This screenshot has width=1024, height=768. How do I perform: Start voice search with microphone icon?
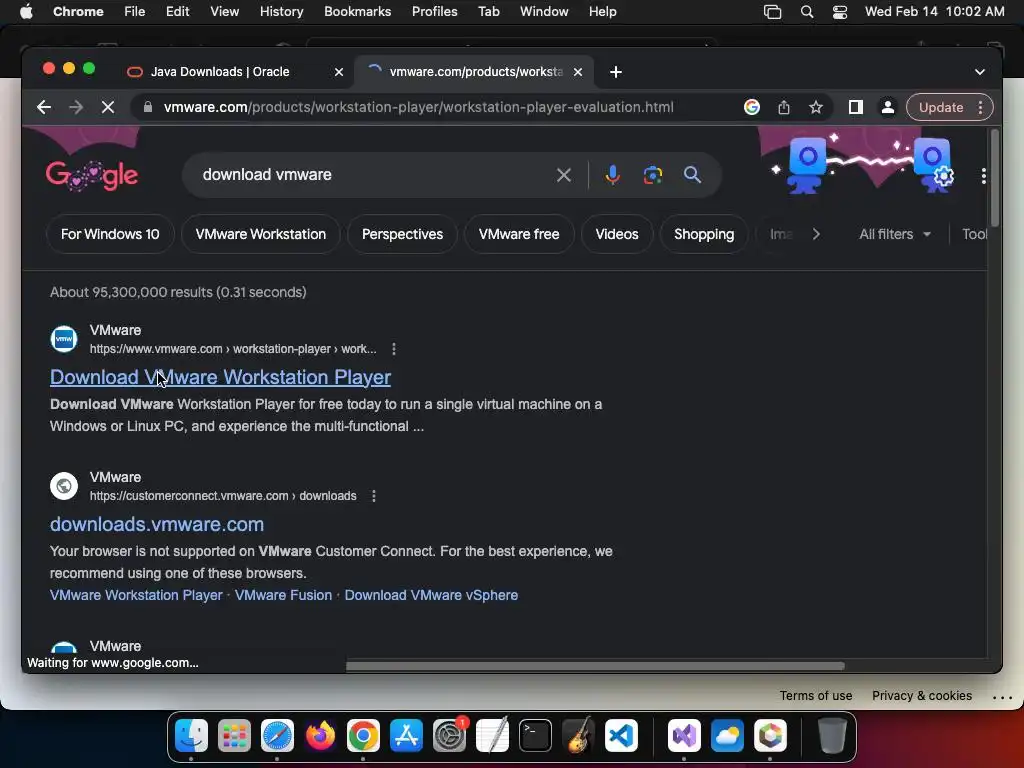613,175
